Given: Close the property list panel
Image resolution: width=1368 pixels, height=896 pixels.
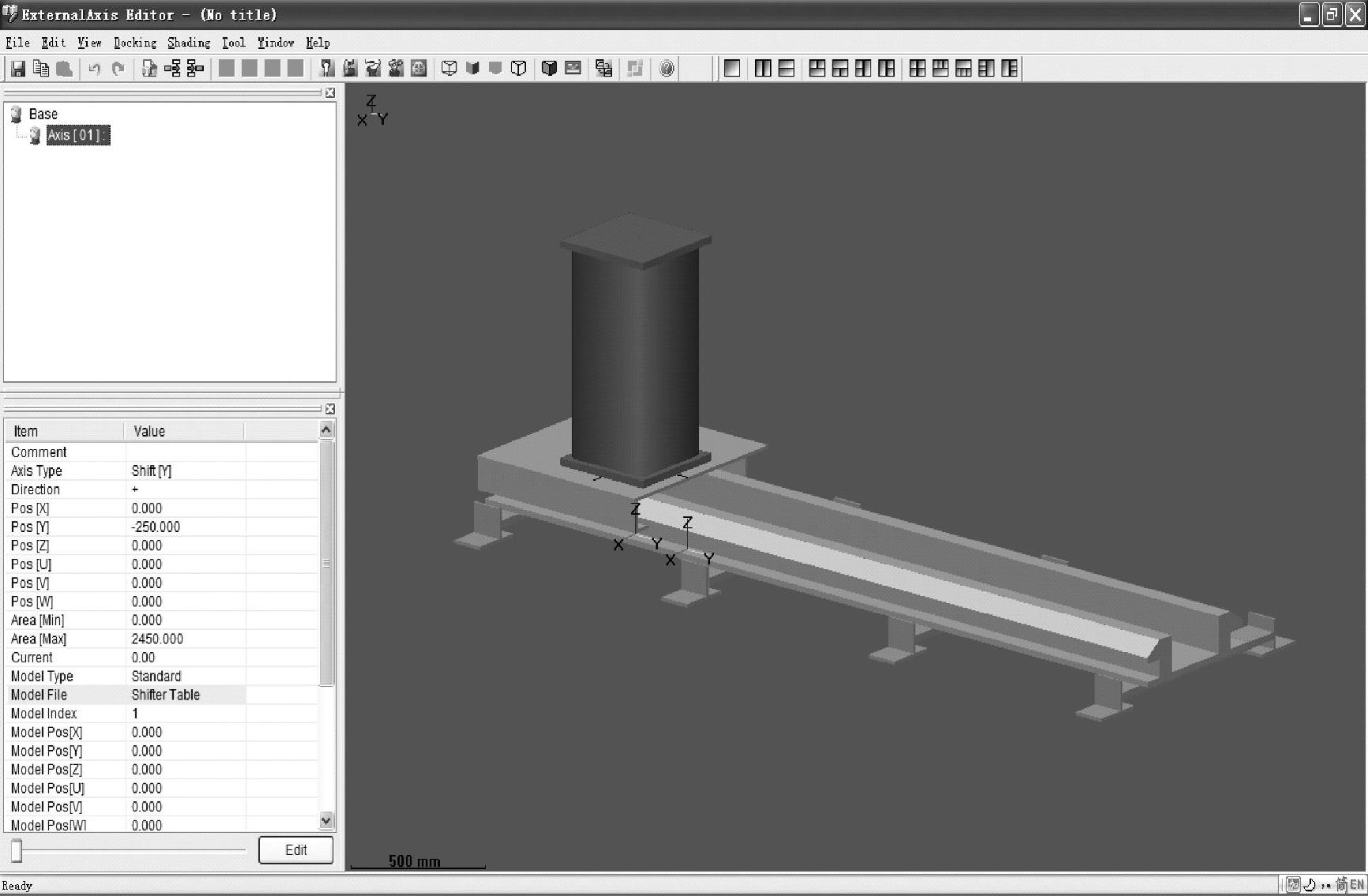Looking at the screenshot, I should (330, 409).
